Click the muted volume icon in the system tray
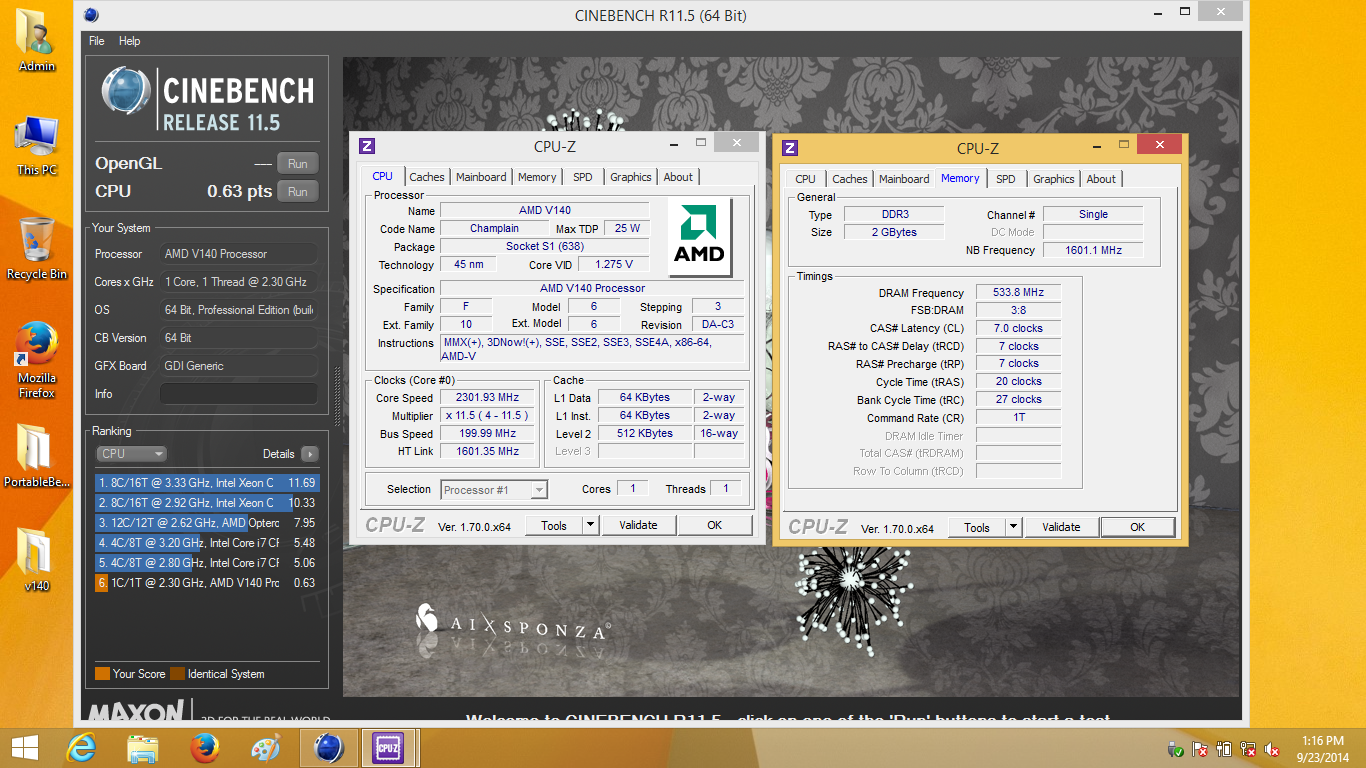The width and height of the screenshot is (1366, 768). (x=1272, y=749)
